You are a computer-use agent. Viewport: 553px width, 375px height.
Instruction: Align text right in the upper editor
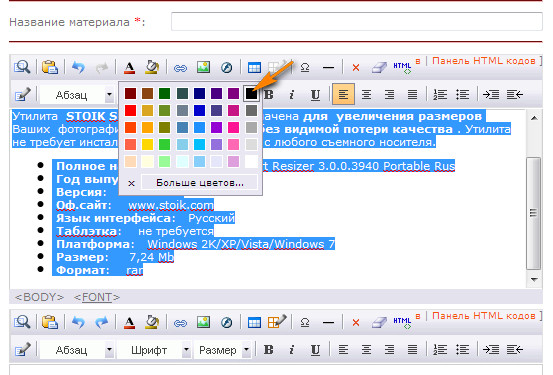389,94
